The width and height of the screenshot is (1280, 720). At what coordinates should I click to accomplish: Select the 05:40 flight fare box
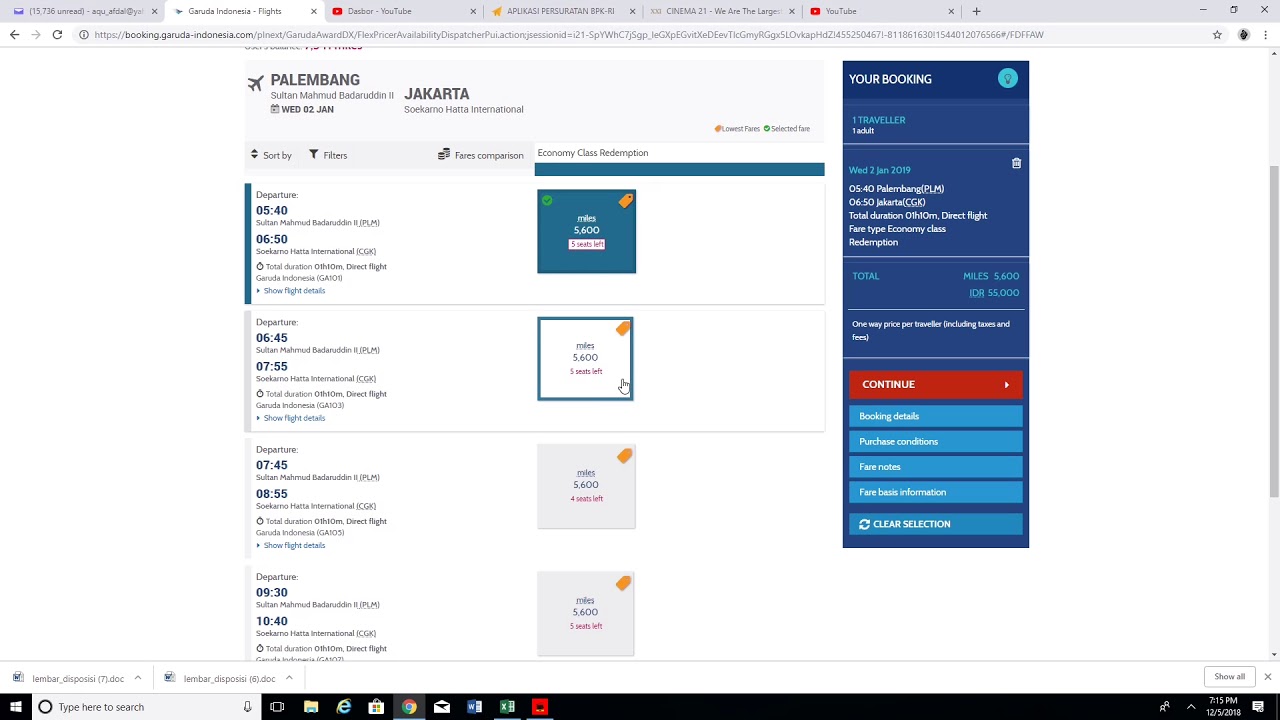click(x=586, y=231)
